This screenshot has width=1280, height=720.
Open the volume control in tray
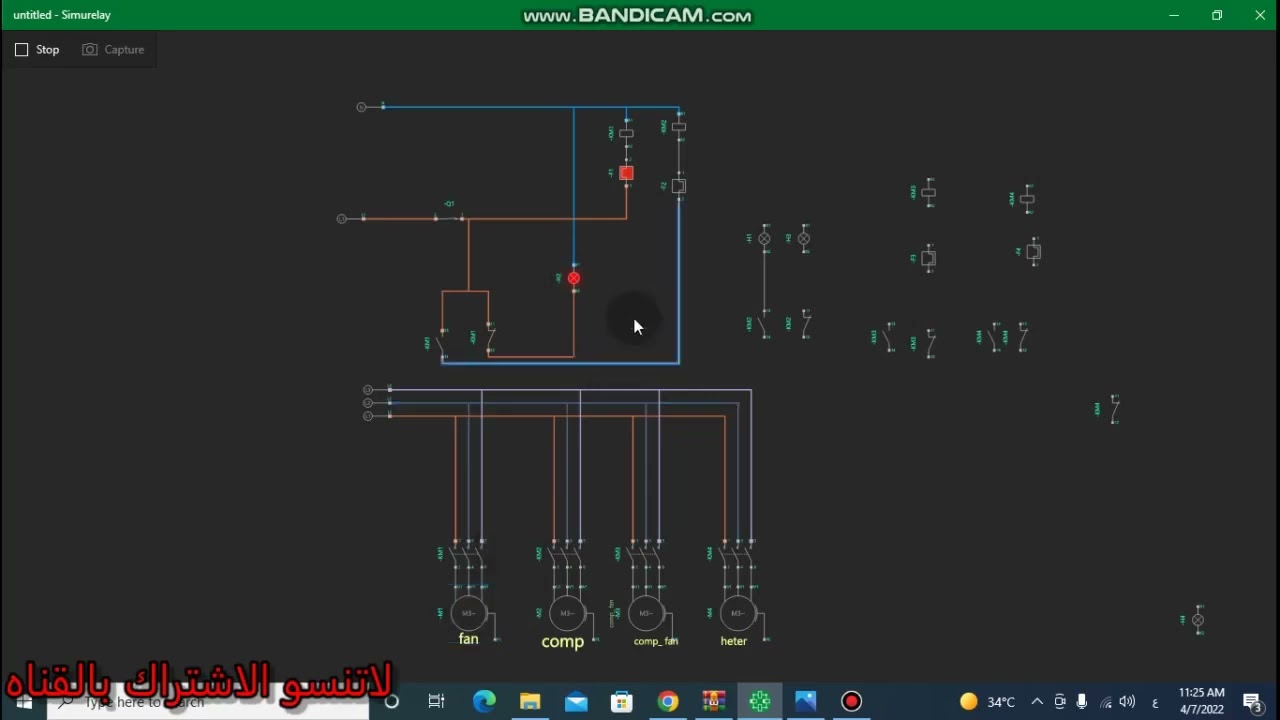pos(1127,701)
